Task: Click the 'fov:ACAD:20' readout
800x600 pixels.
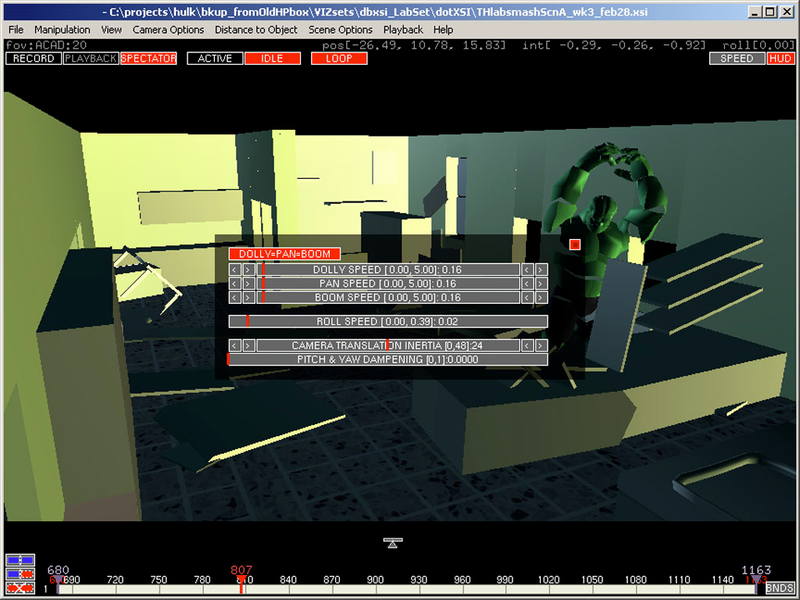Action: coord(46,45)
